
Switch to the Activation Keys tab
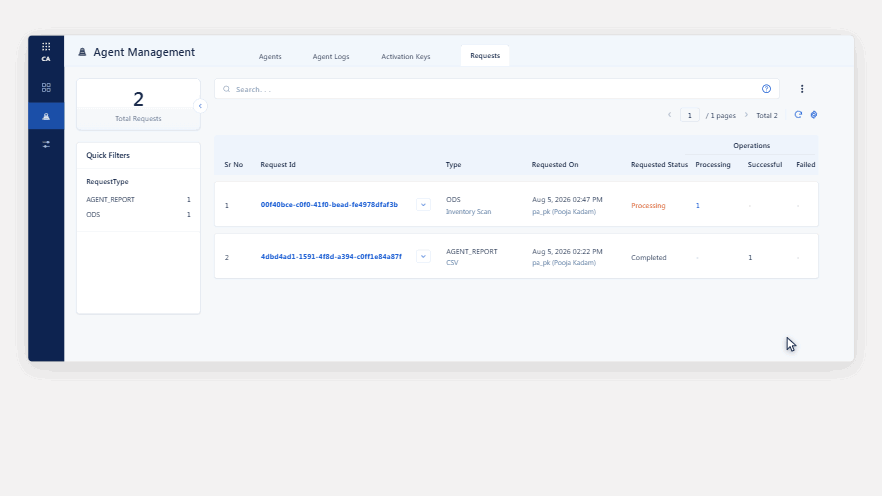pyautogui.click(x=406, y=56)
